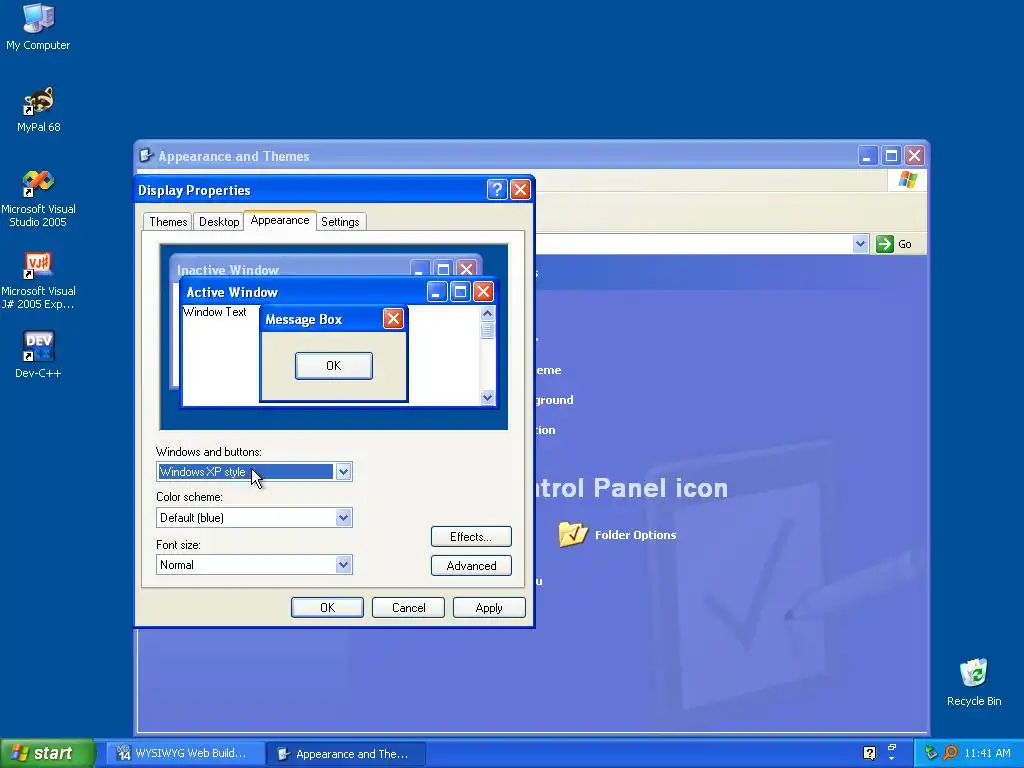This screenshot has width=1024, height=768.
Task: Minimize the Appearance and Themes window
Action: tap(867, 155)
